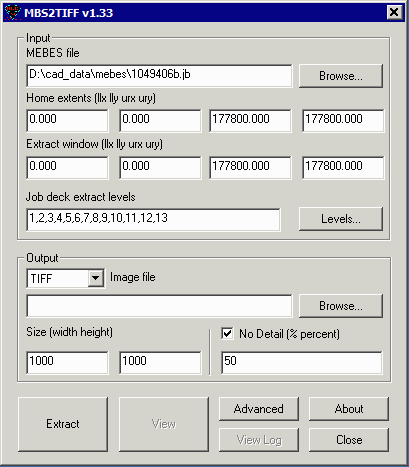The image size is (409, 467).
Task: Open Advanced settings
Action: pyautogui.click(x=259, y=409)
